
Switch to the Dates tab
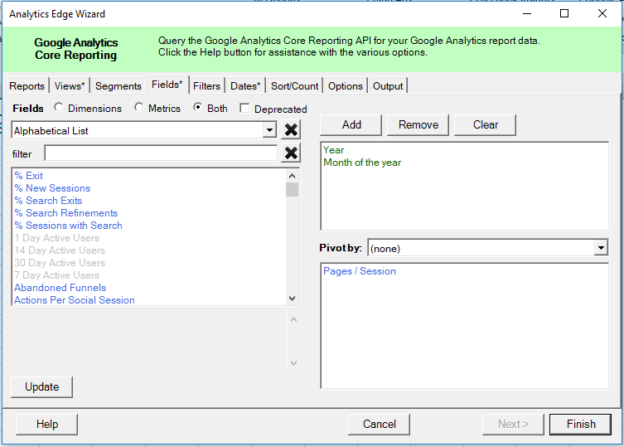(245, 86)
